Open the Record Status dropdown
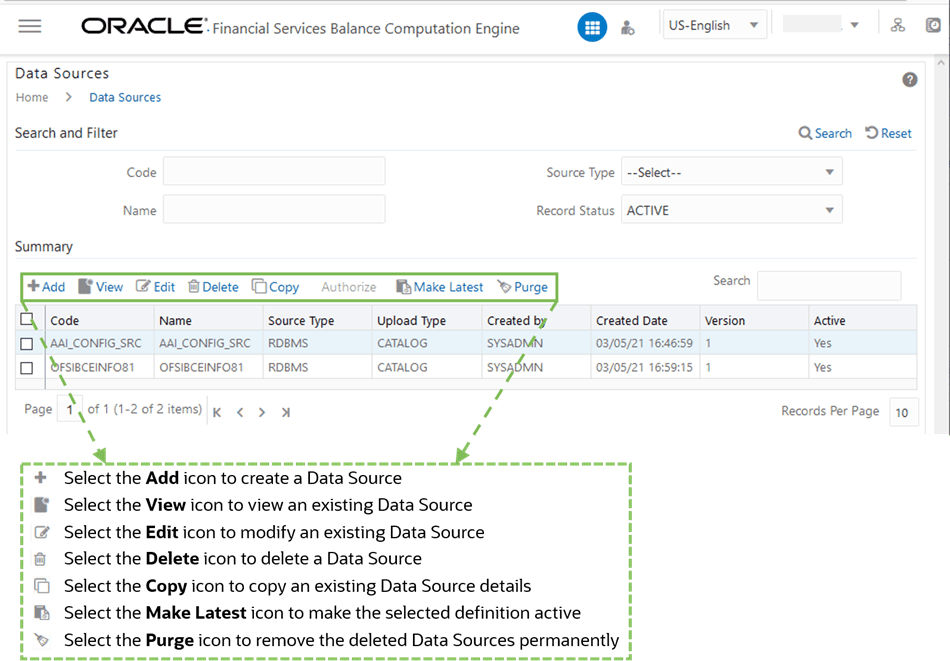This screenshot has width=950, height=661. pos(731,210)
